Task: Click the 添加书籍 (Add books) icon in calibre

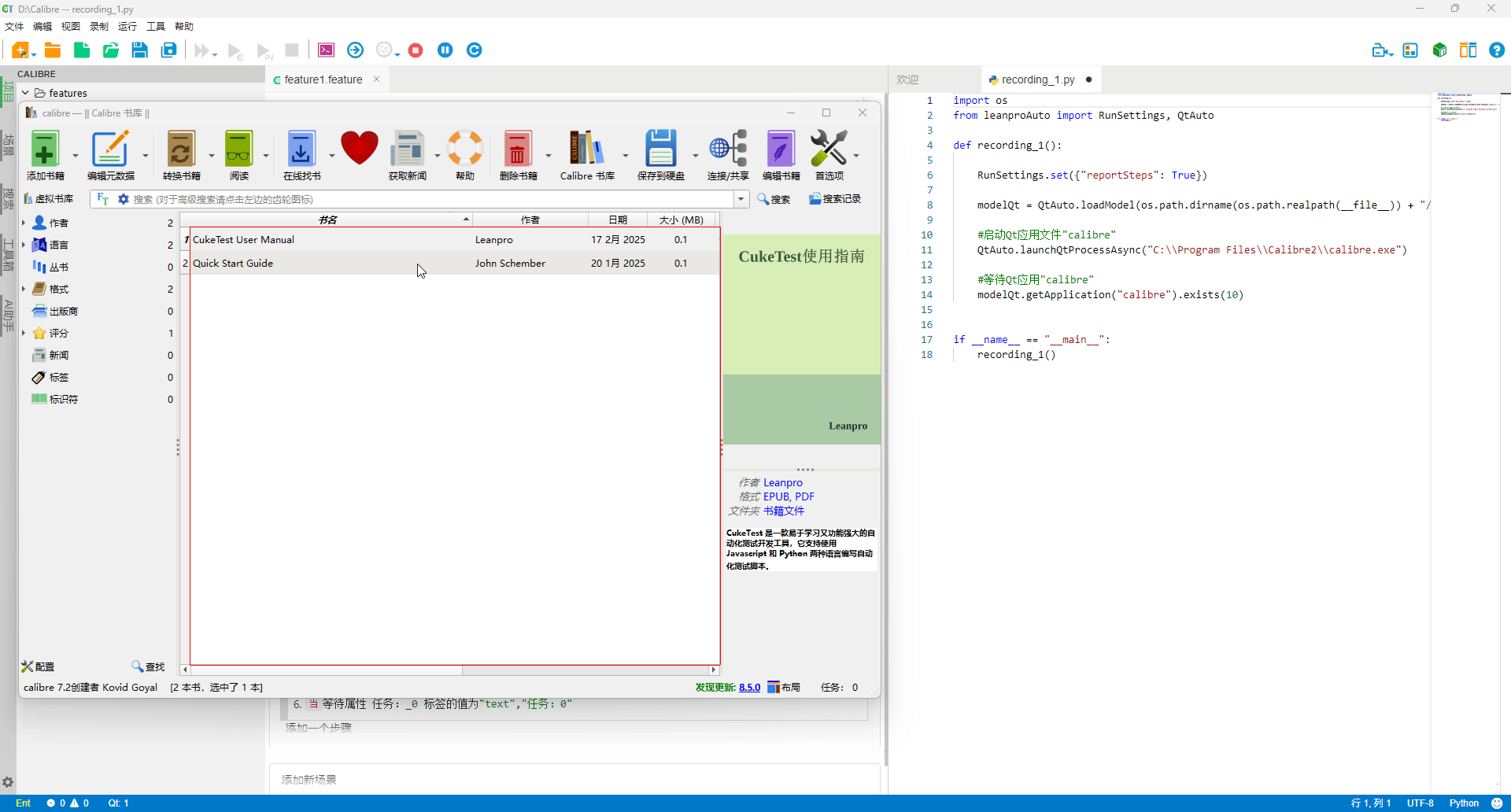Action: 45,149
